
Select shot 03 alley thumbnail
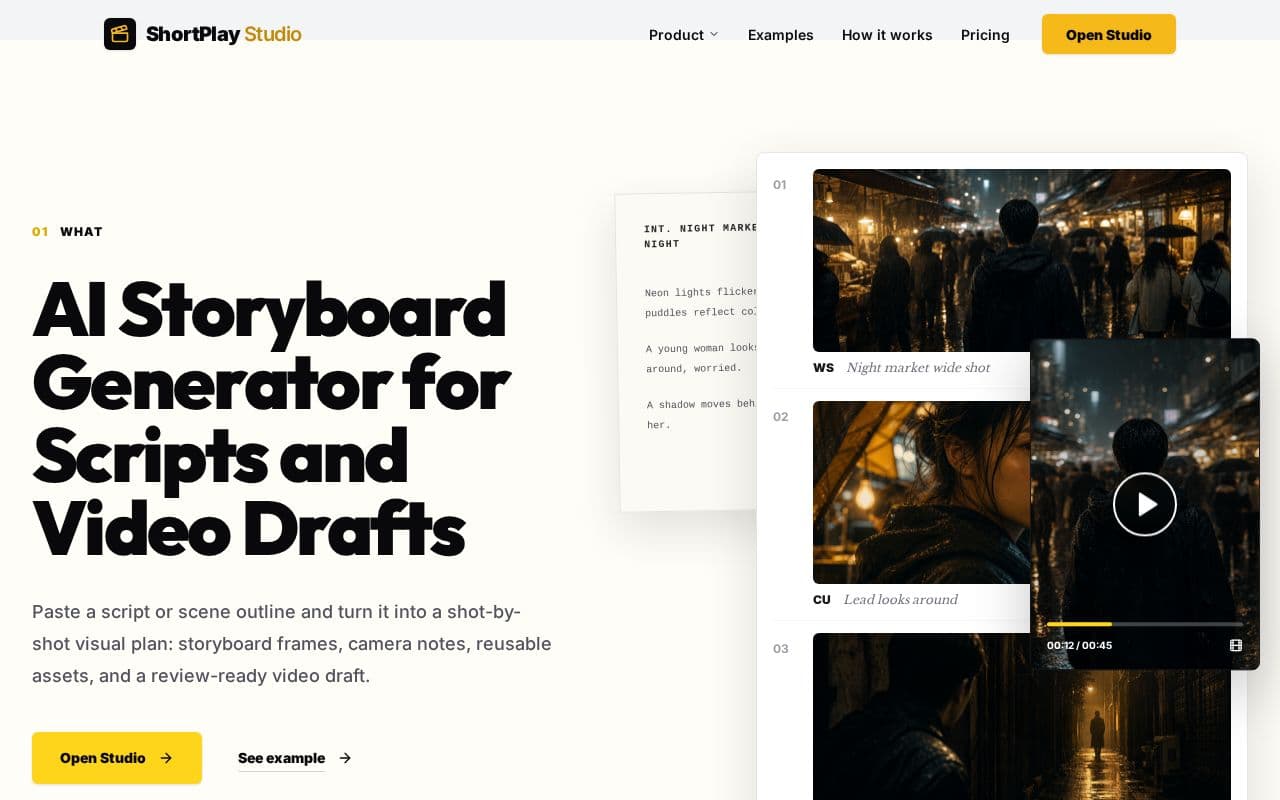click(x=1022, y=716)
